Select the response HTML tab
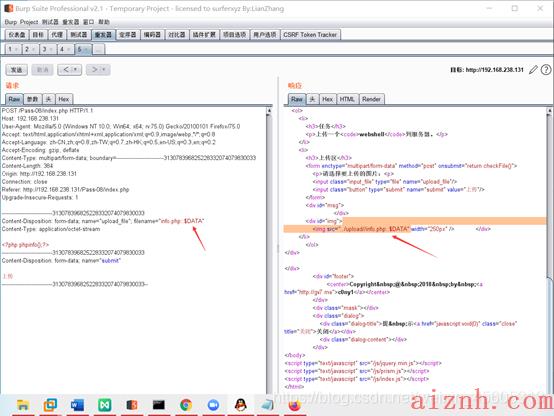Image resolution: width=554 pixels, height=416 pixels. coord(347,99)
